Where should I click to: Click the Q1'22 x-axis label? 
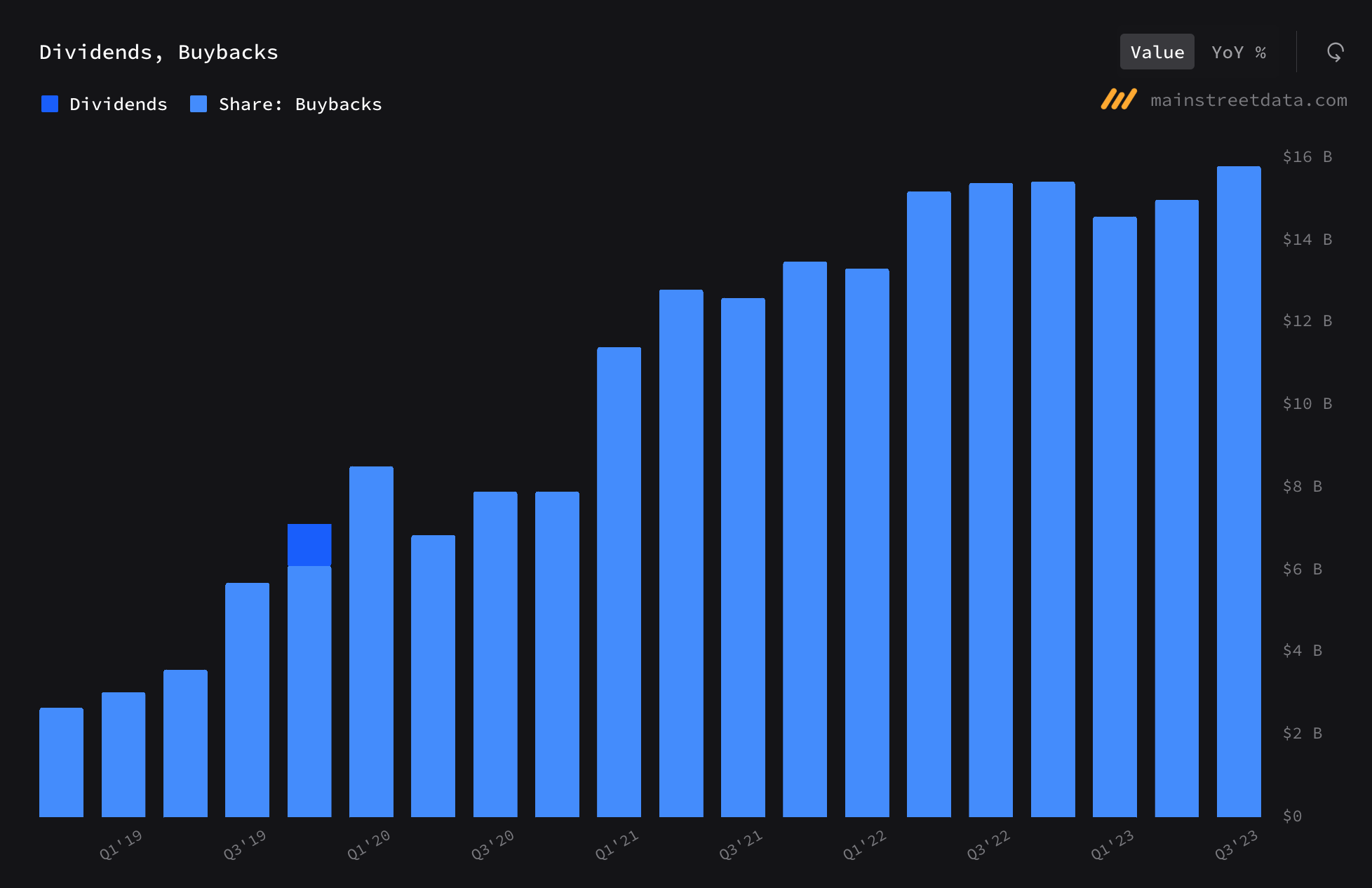coord(865,845)
